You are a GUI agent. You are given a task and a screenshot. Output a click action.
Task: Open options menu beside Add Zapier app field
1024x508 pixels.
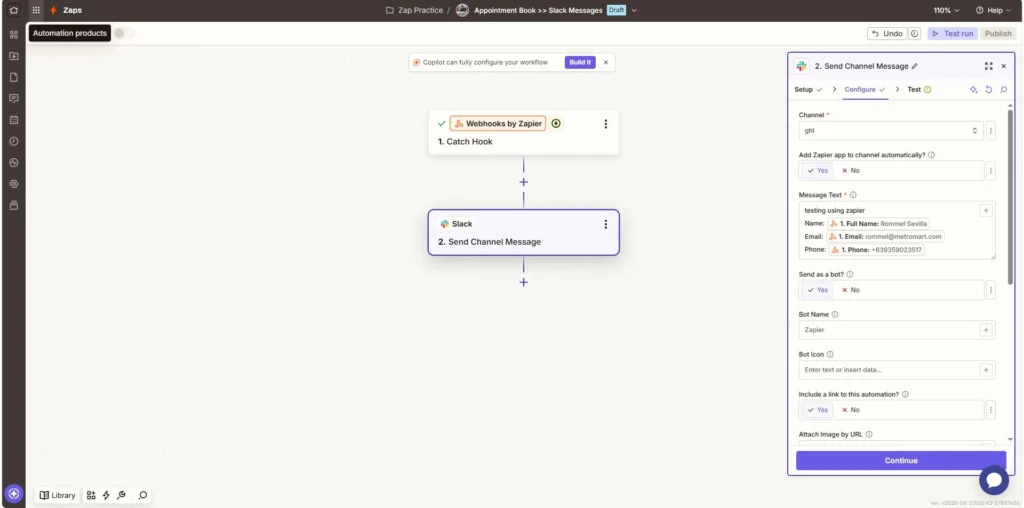[991, 170]
